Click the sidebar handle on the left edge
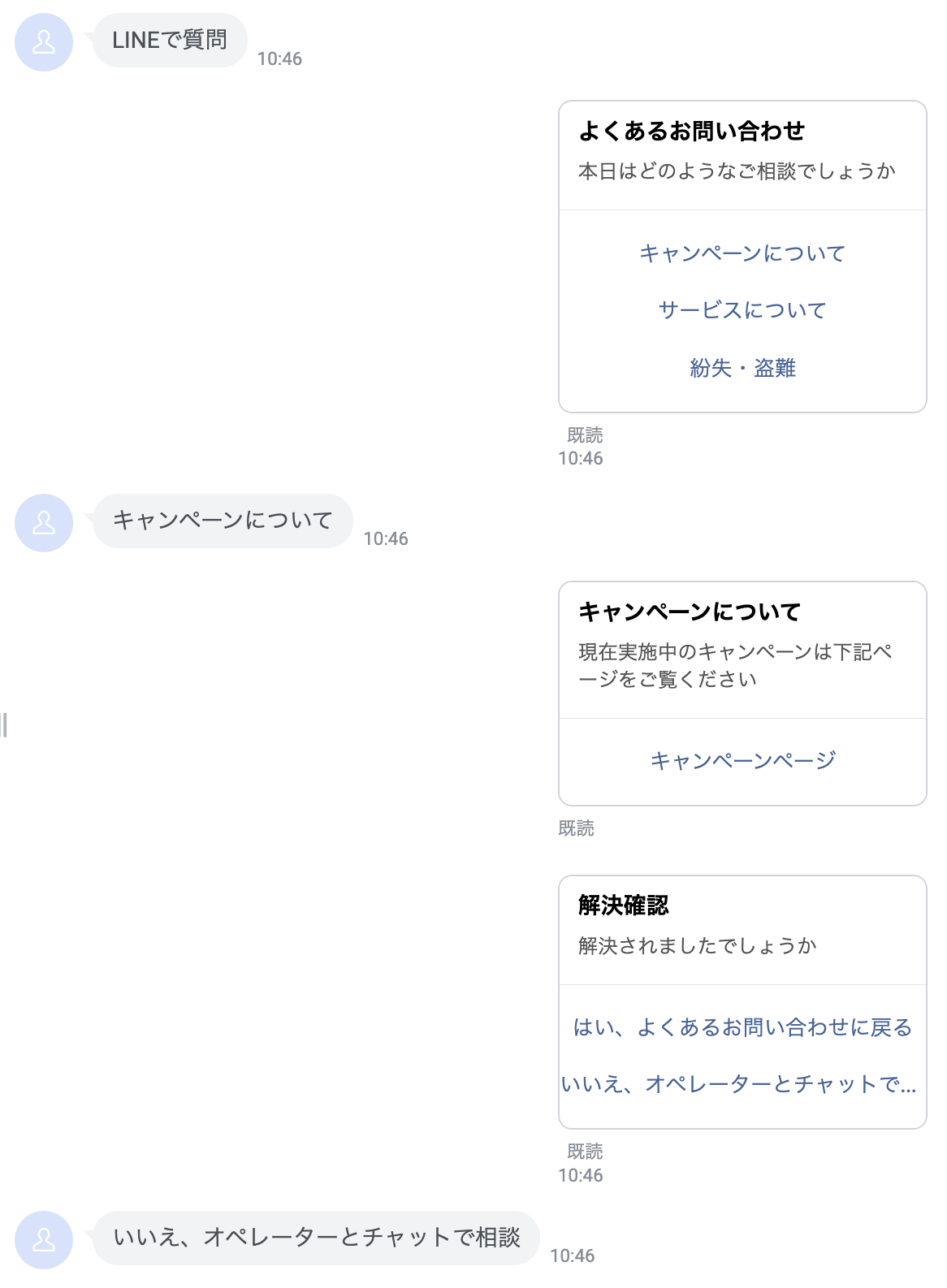The width and height of the screenshot is (947, 1288). click(4, 724)
